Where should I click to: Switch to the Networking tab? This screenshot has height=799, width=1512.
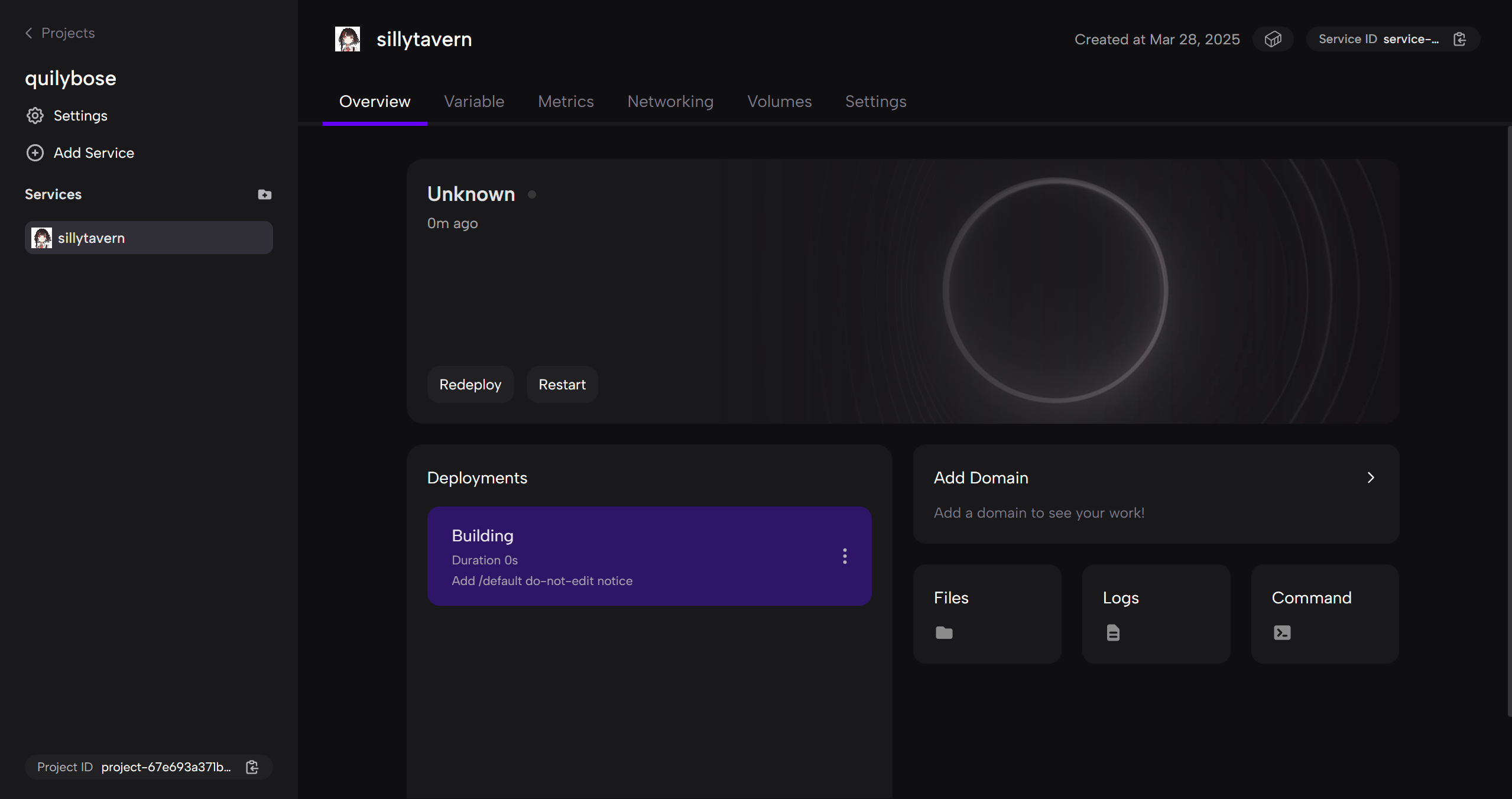(670, 102)
